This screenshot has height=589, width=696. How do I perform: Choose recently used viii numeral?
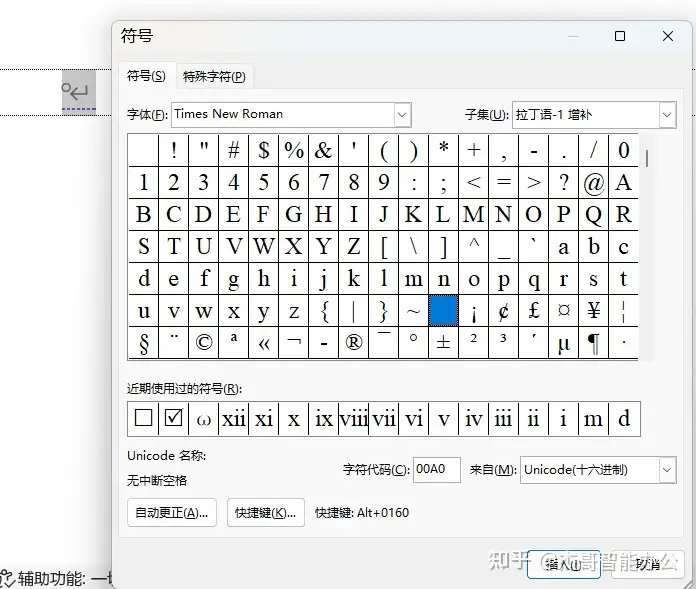click(354, 418)
